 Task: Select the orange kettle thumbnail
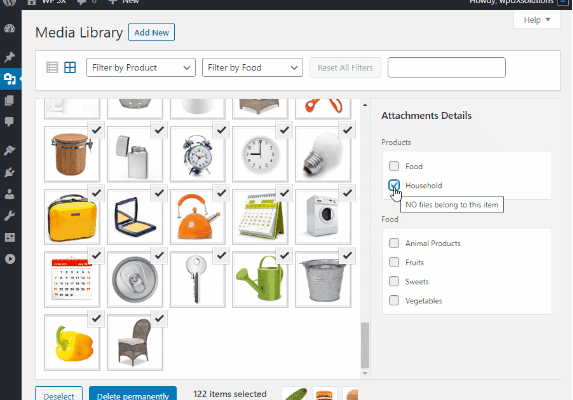pyautogui.click(x=198, y=217)
